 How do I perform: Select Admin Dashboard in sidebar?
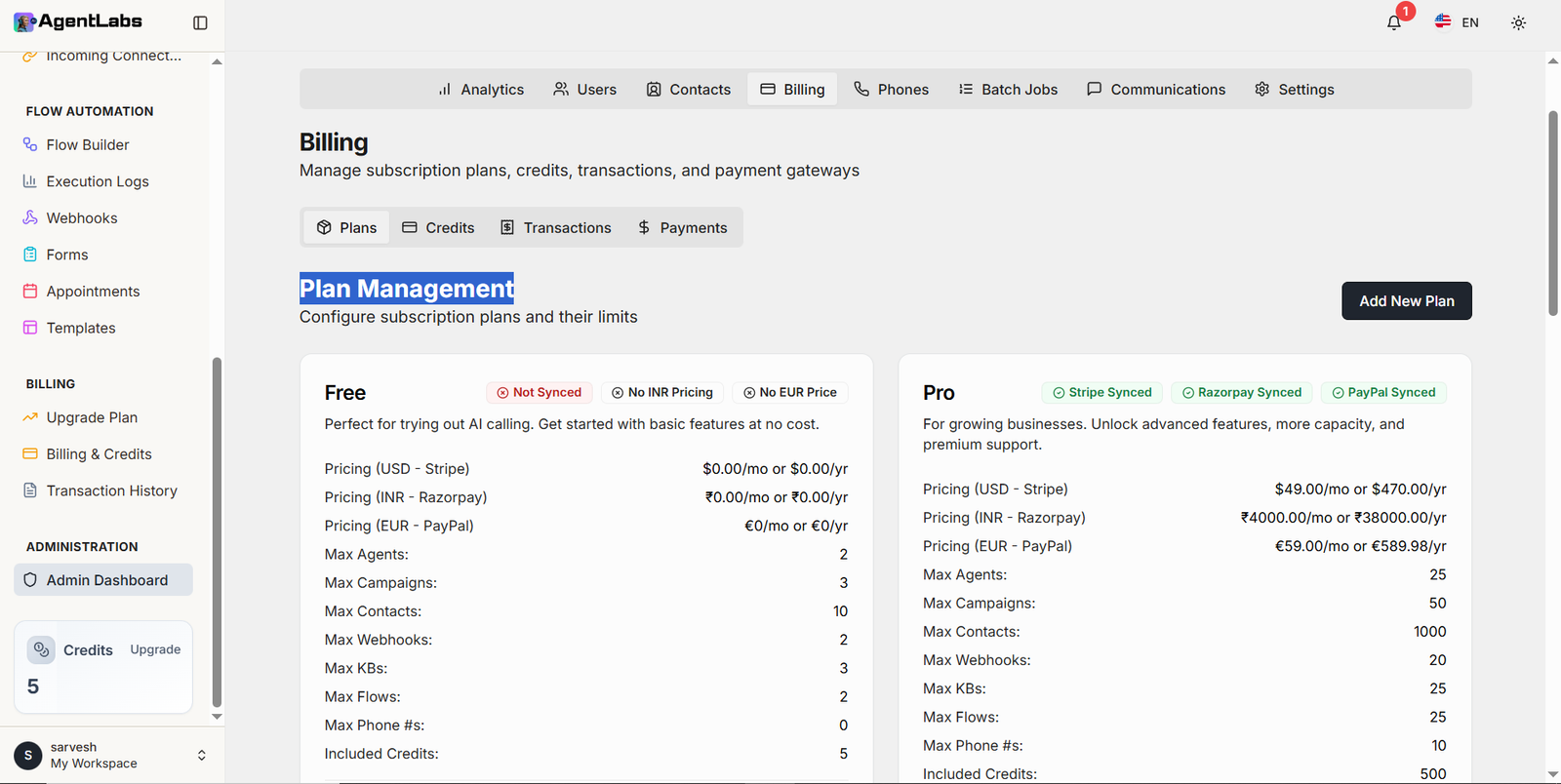102,580
